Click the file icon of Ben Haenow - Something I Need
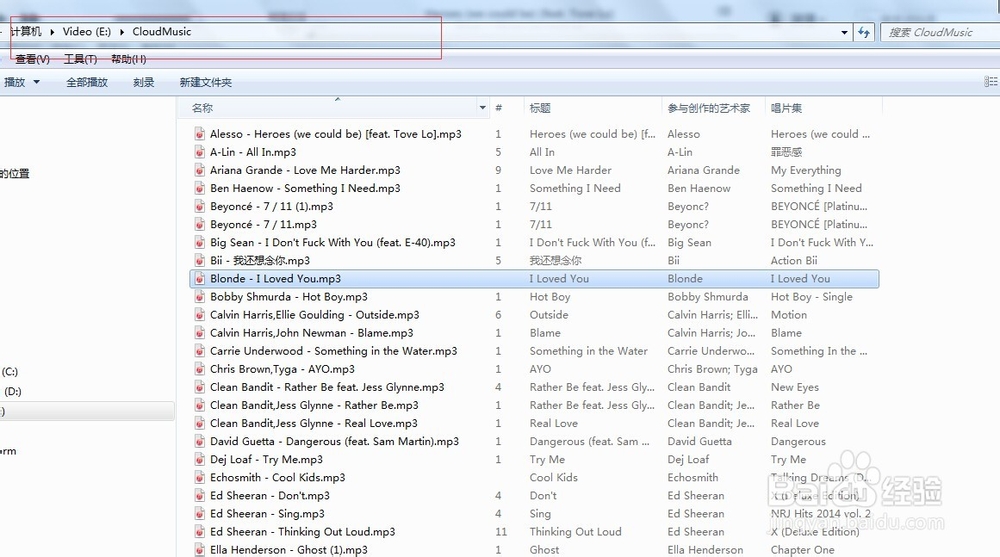The image size is (1000, 557). coord(200,188)
